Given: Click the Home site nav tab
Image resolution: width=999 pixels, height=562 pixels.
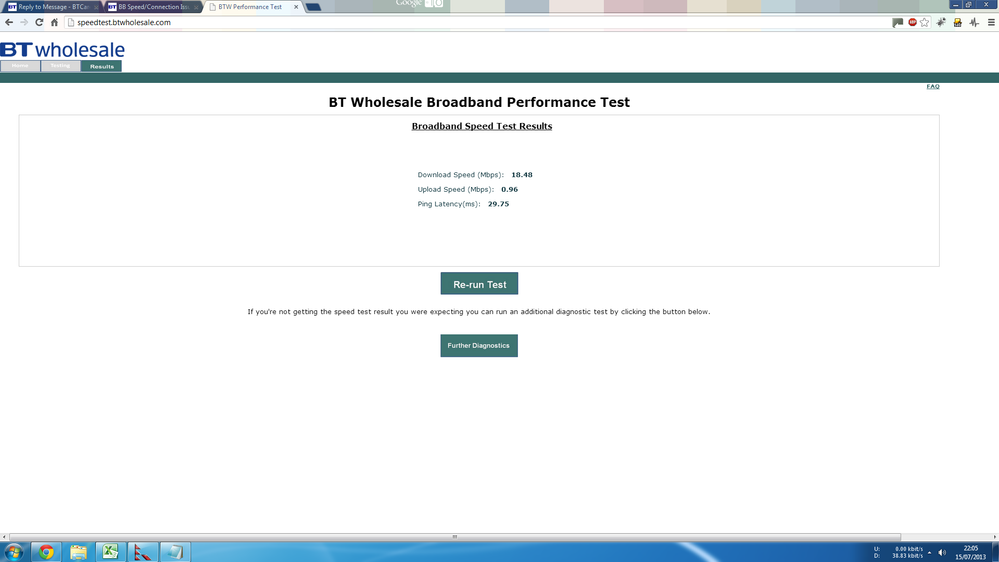Looking at the screenshot, I should [20, 66].
